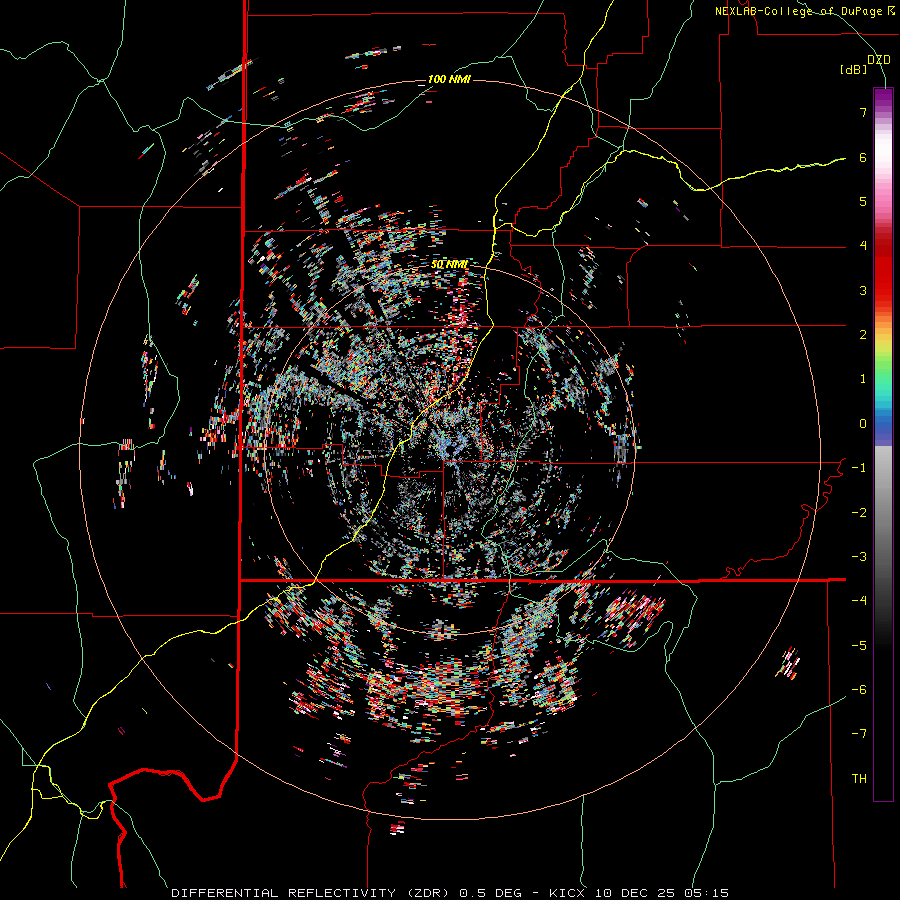The height and width of the screenshot is (900, 900).
Task: Click the KICX station identifier in the footer
Action: [x=567, y=893]
